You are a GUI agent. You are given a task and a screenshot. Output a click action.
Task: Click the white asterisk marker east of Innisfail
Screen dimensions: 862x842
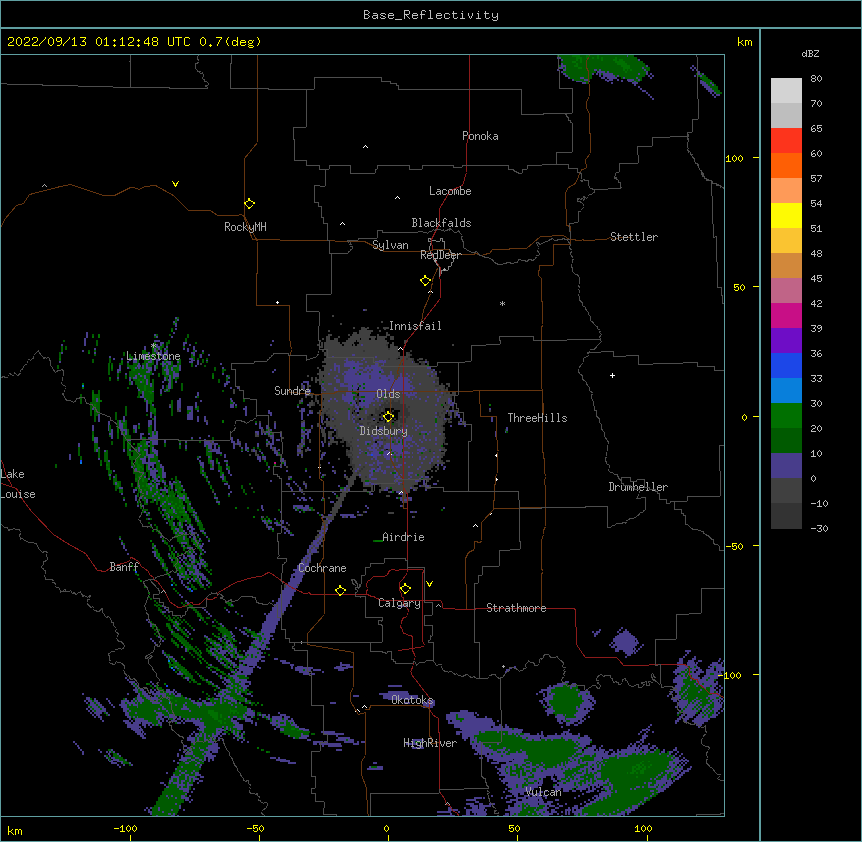(x=502, y=303)
